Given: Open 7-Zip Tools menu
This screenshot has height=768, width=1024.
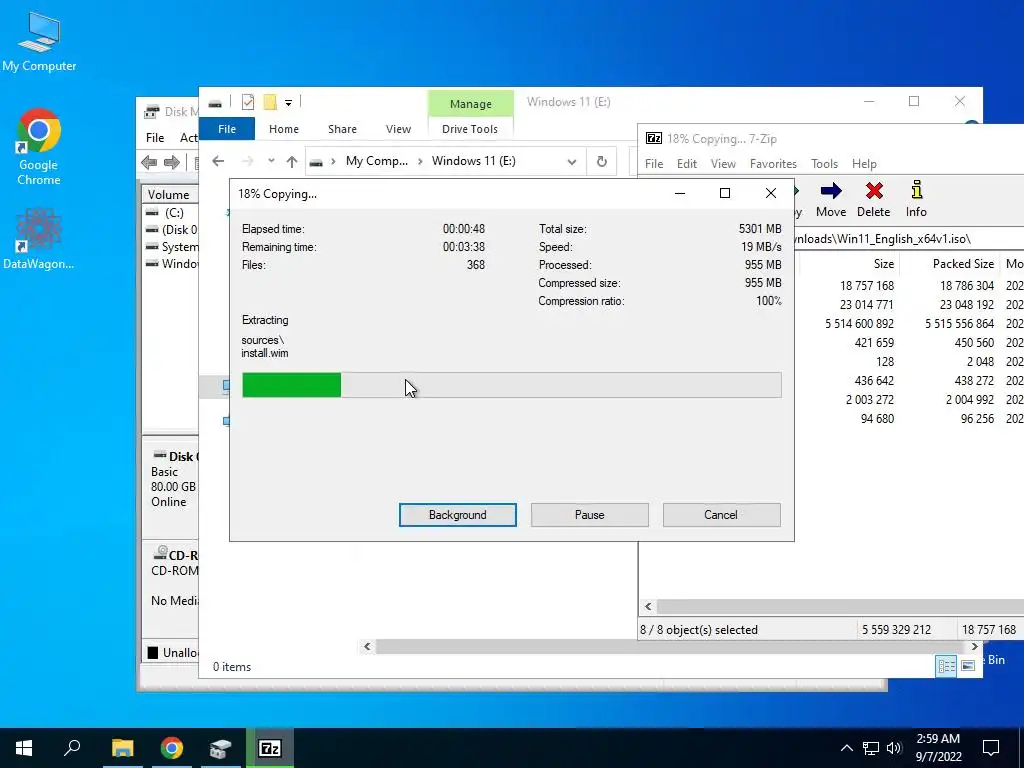Looking at the screenshot, I should [824, 164].
